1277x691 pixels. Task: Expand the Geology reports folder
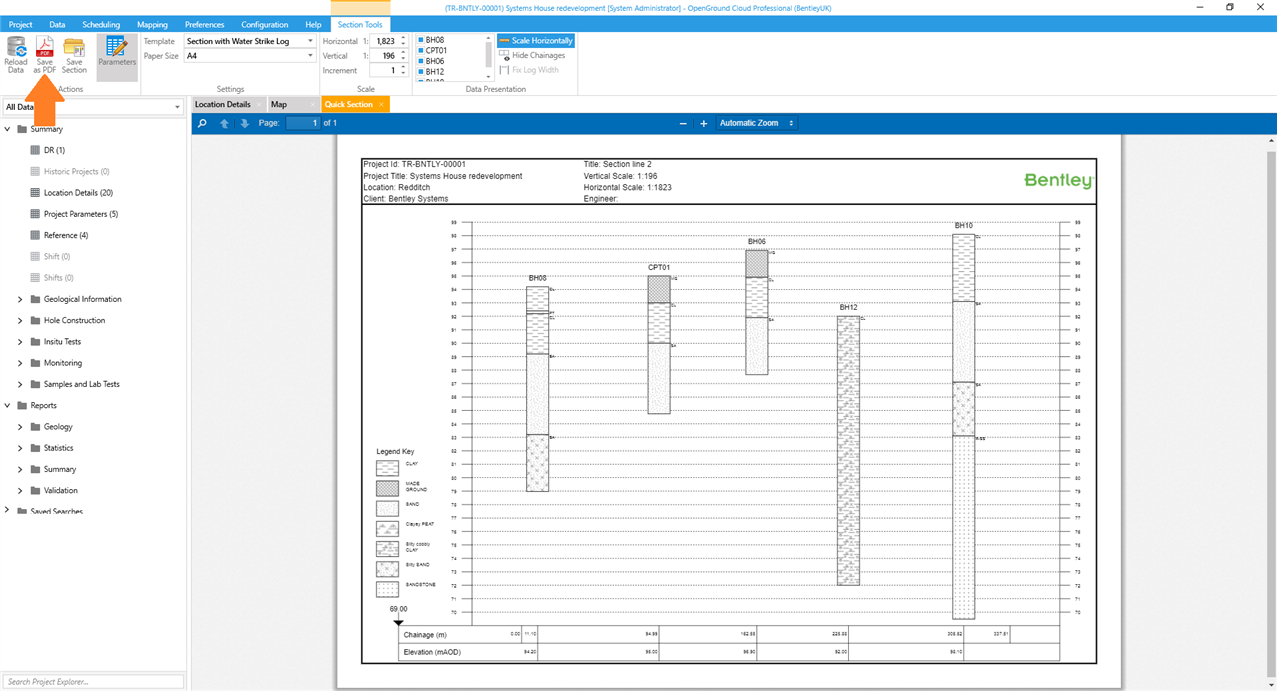20,427
